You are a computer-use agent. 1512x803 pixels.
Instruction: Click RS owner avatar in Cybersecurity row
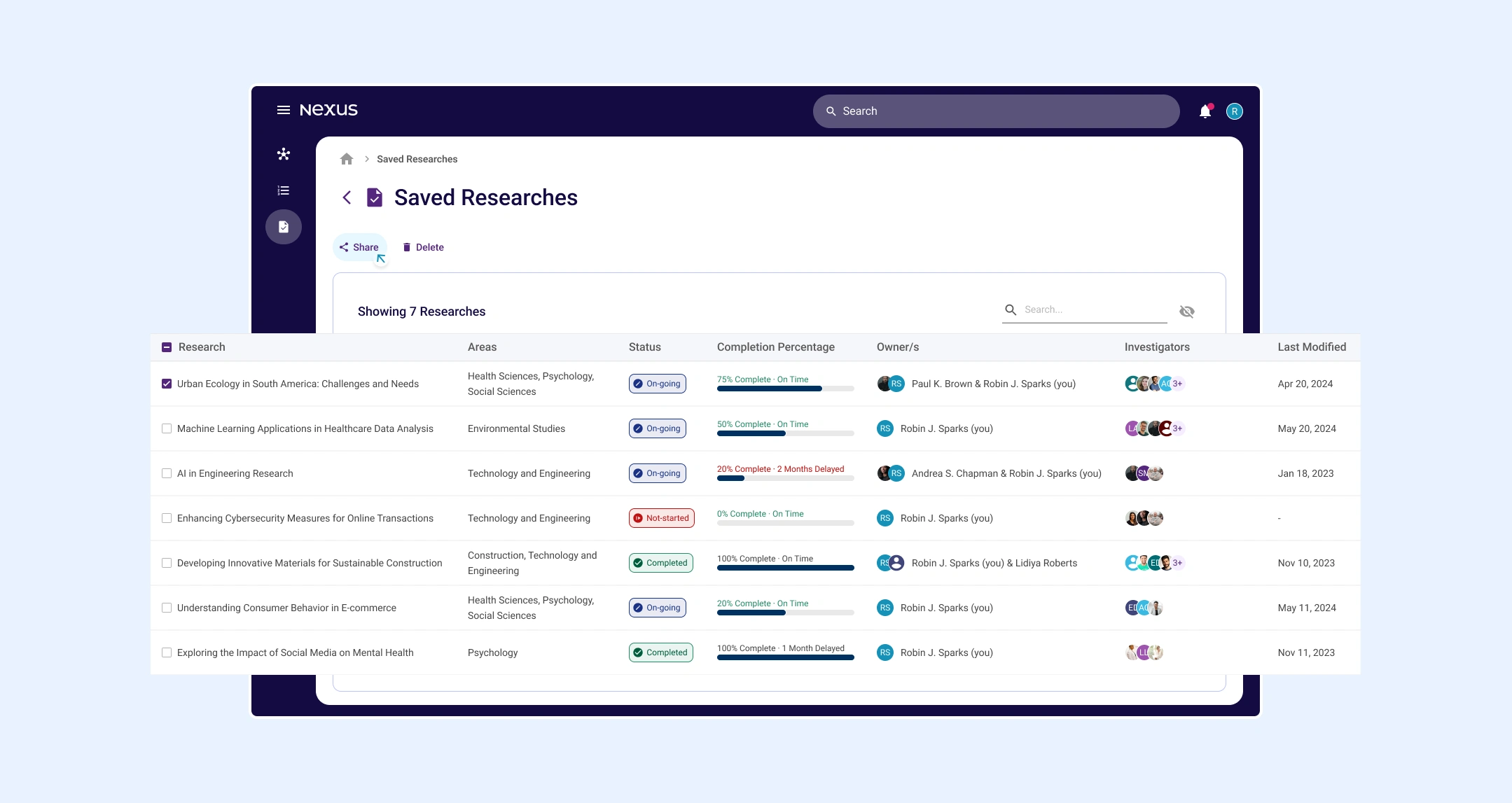885,518
